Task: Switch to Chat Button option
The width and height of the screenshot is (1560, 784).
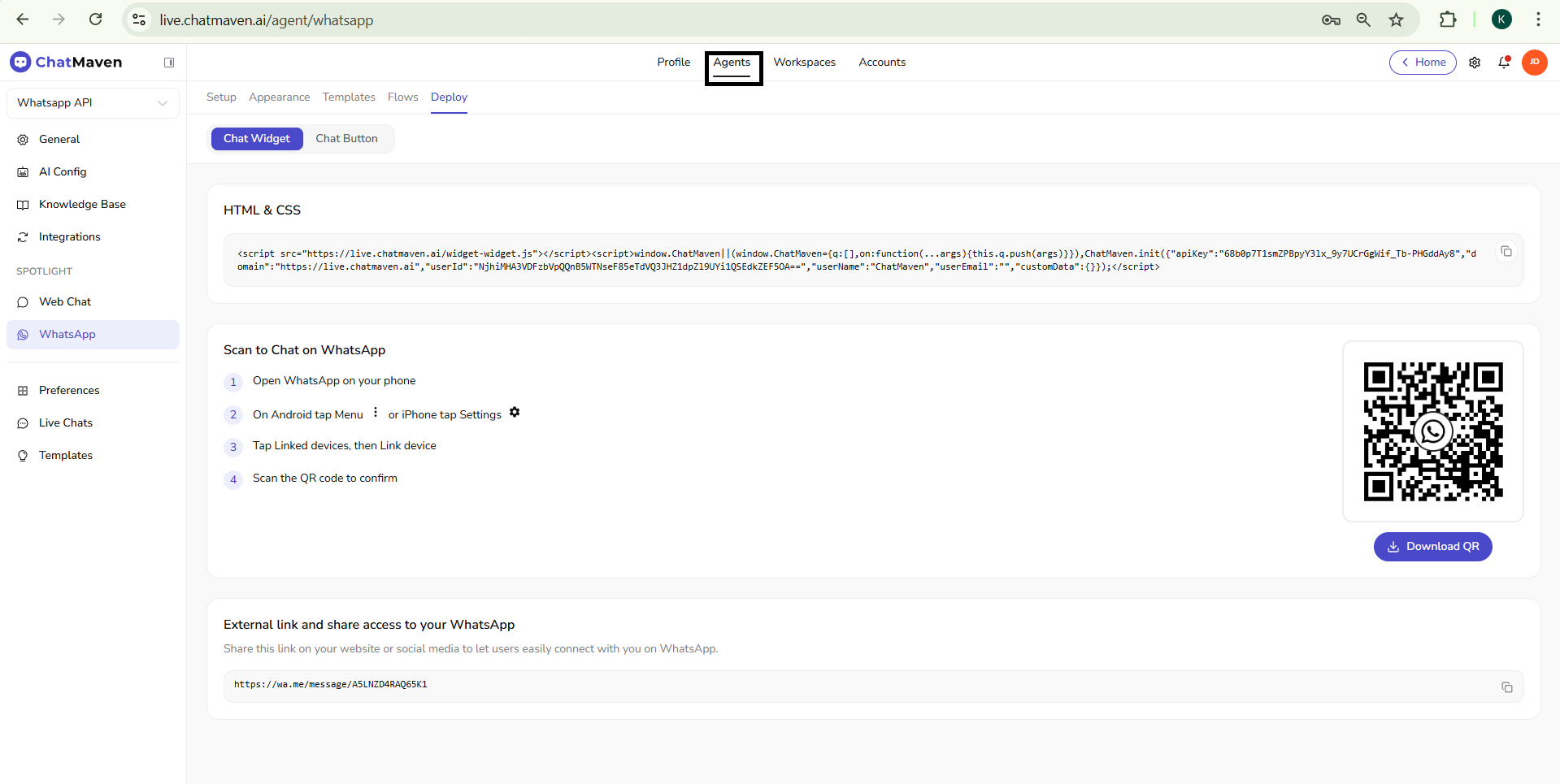Action: click(346, 139)
